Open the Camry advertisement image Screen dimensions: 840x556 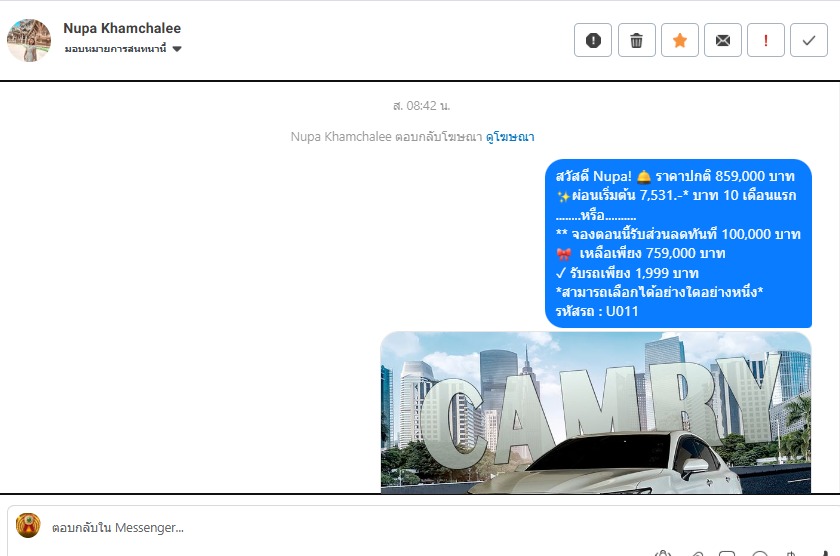596,412
